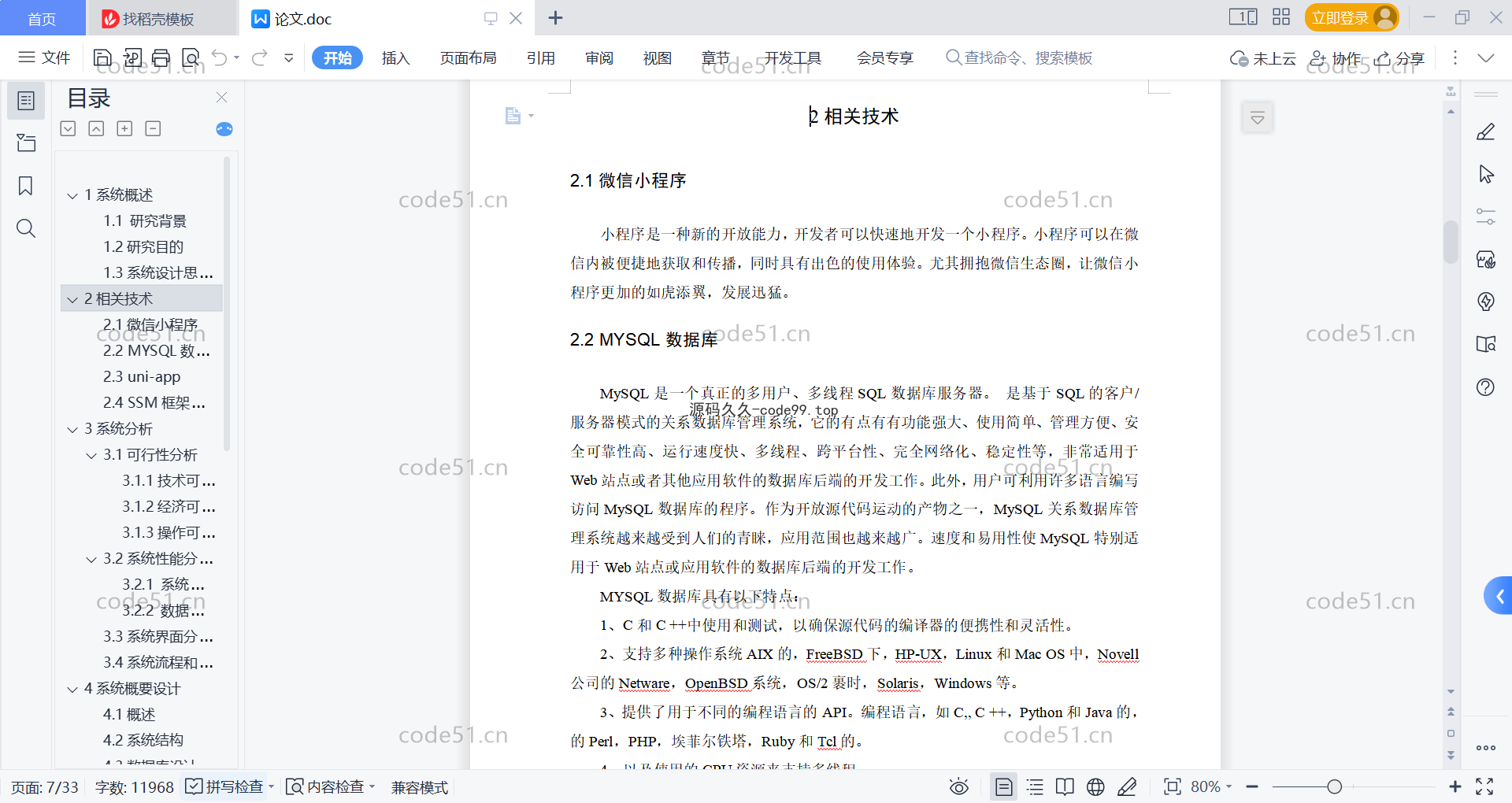Click the save document icon
The width and height of the screenshot is (1512, 803).
point(102,57)
